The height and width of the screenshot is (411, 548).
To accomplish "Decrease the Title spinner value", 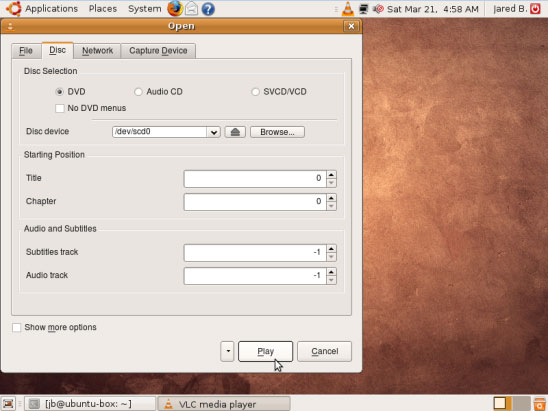I will click(x=331, y=183).
